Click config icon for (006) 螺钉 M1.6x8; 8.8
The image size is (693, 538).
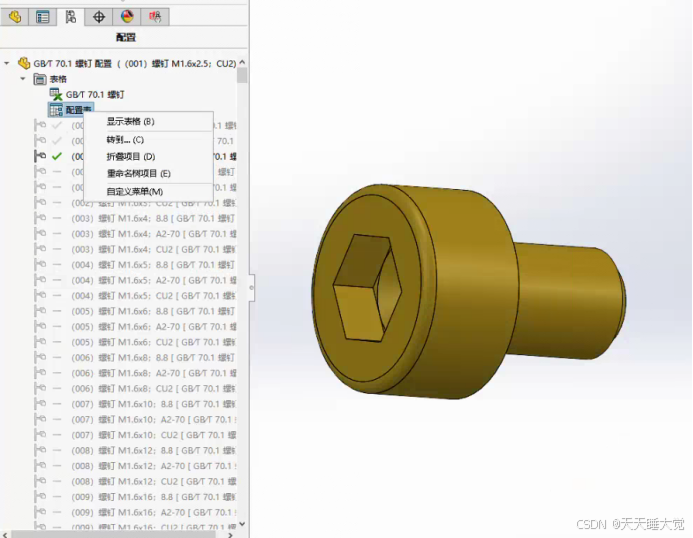(40, 358)
